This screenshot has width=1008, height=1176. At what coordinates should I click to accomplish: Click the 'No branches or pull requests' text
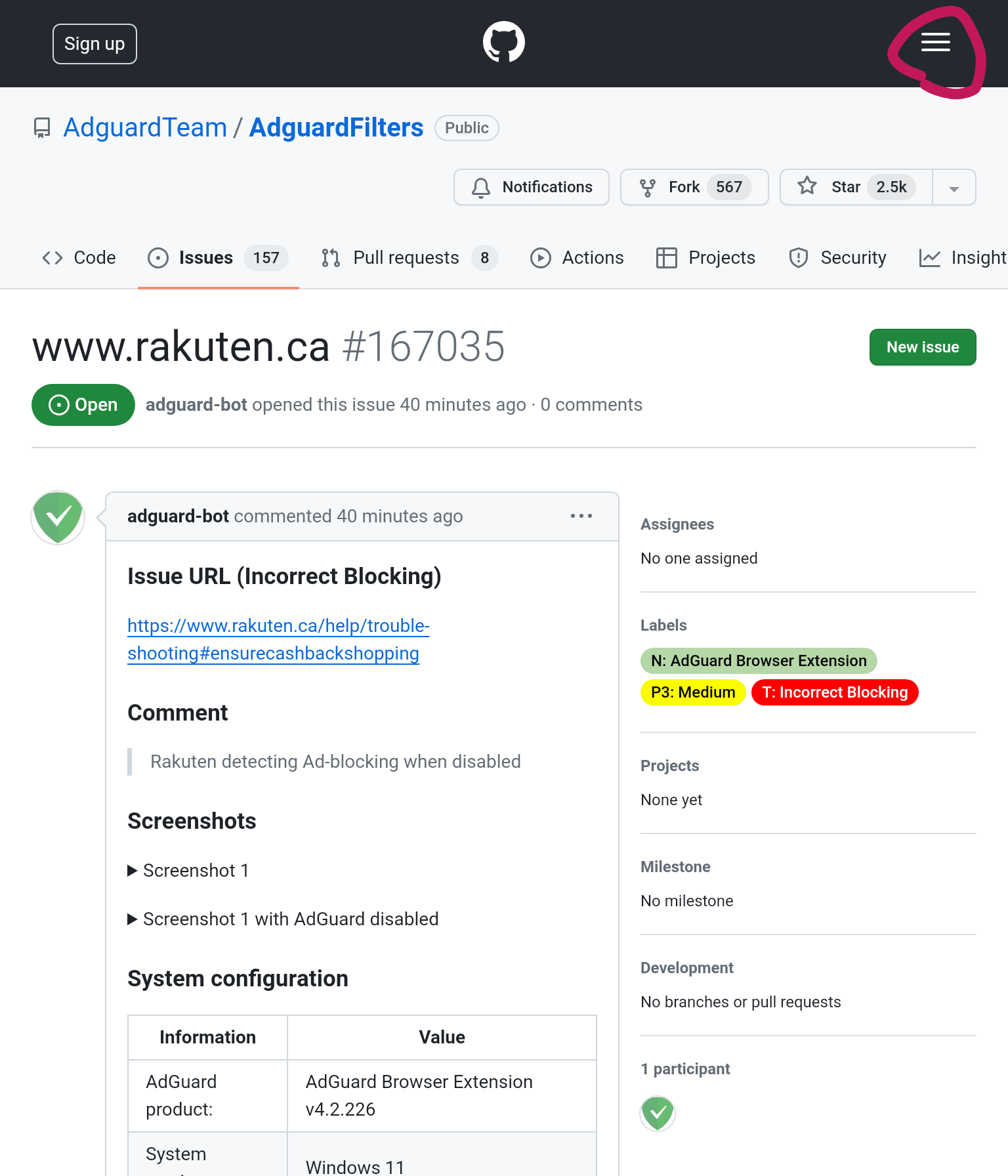[x=741, y=1002]
